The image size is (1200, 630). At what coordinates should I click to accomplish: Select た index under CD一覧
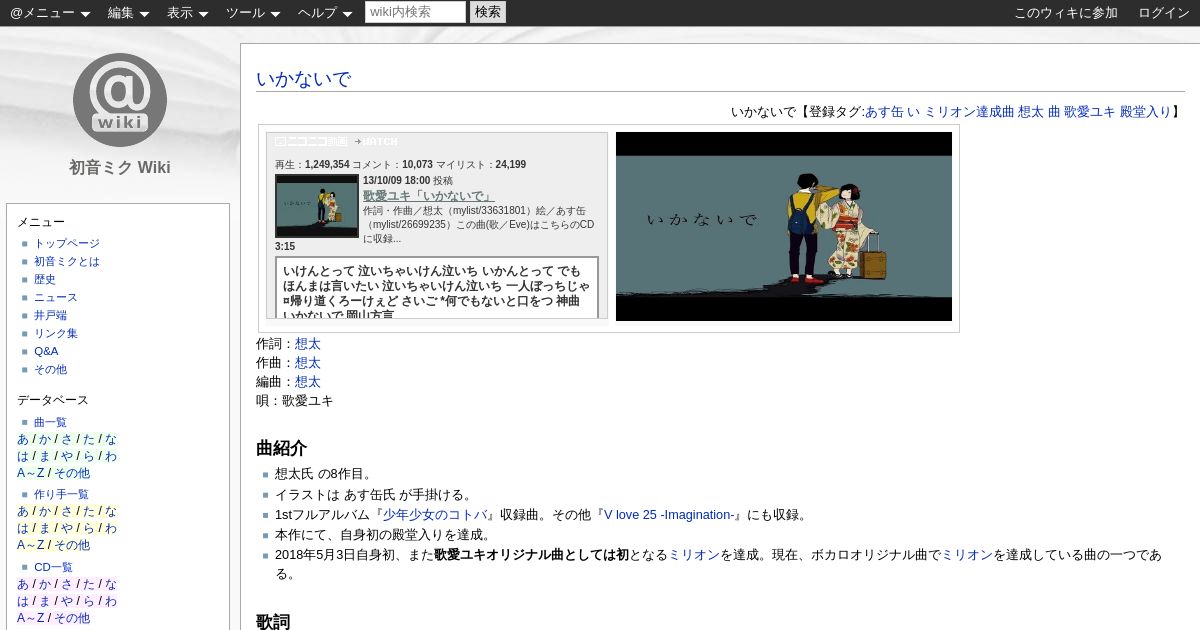89,584
